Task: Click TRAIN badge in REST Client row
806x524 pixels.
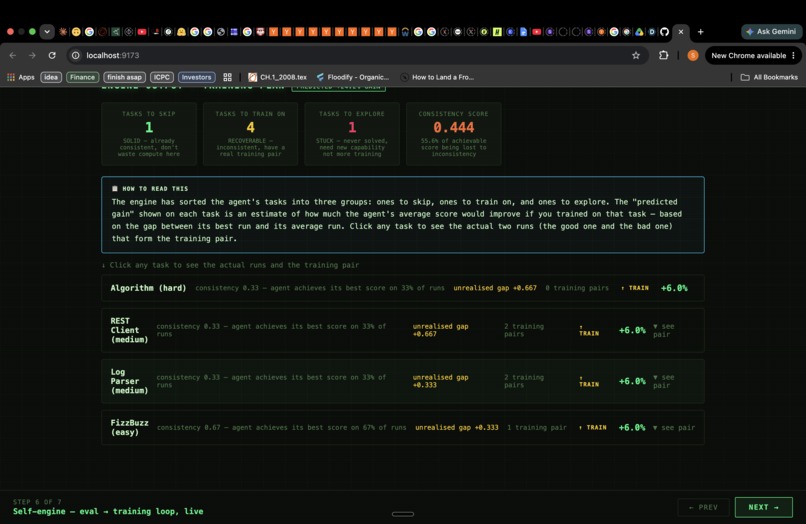Action: tap(589, 330)
